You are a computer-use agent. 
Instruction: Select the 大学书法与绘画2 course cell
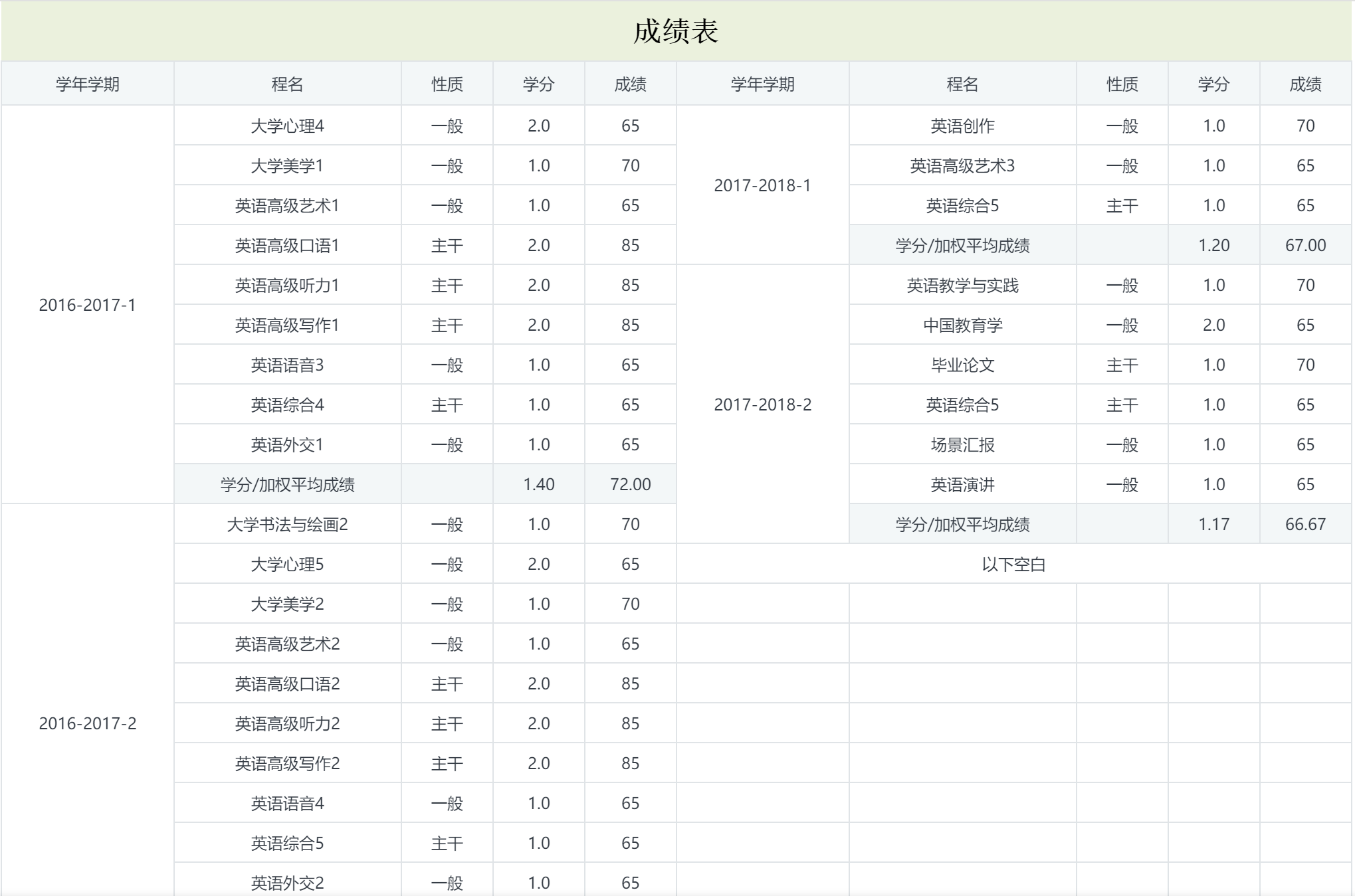[287, 524]
